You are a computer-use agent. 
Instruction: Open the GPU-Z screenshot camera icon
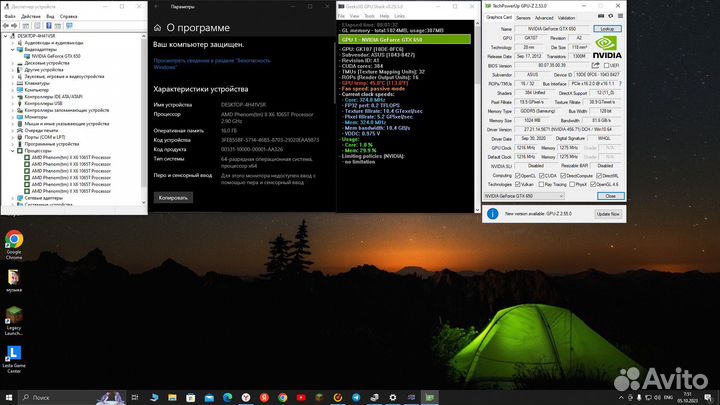[x=601, y=16]
